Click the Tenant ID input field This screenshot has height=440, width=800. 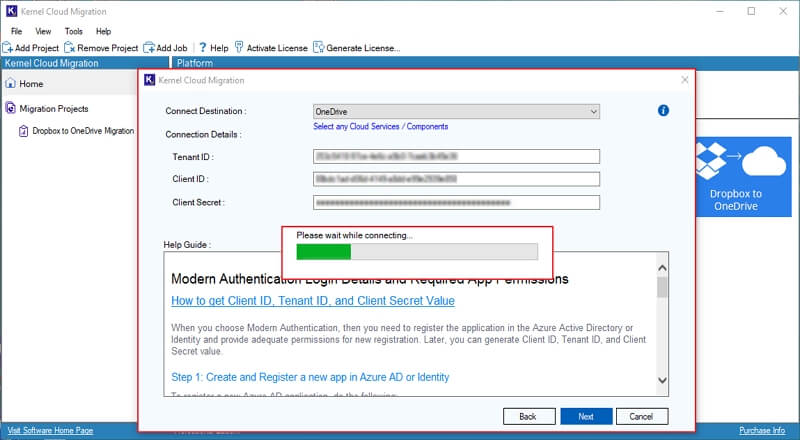[456, 156]
